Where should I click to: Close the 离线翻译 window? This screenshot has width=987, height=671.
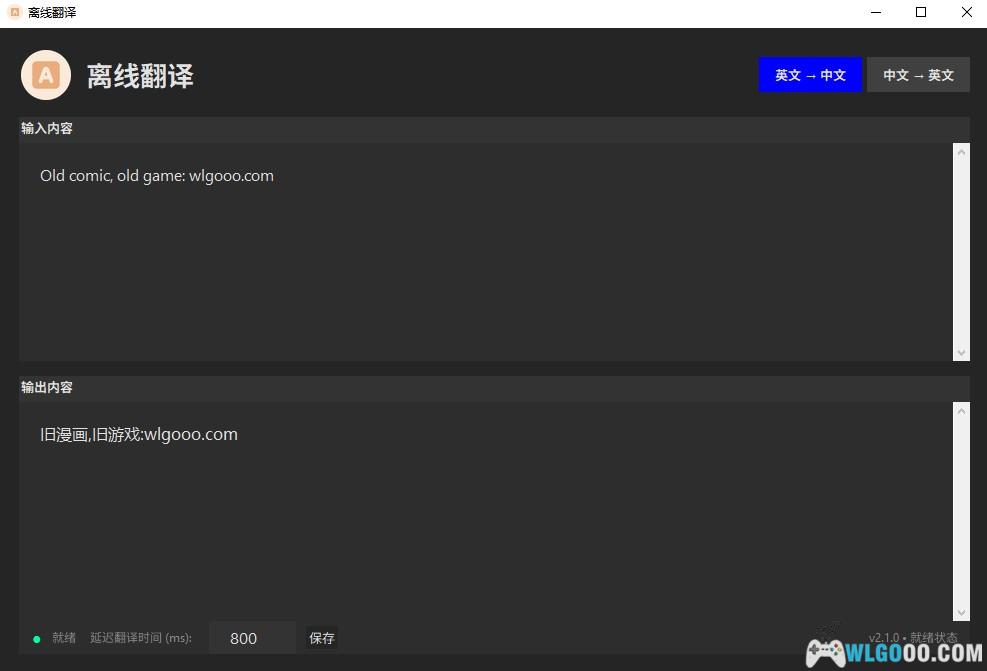coord(966,13)
